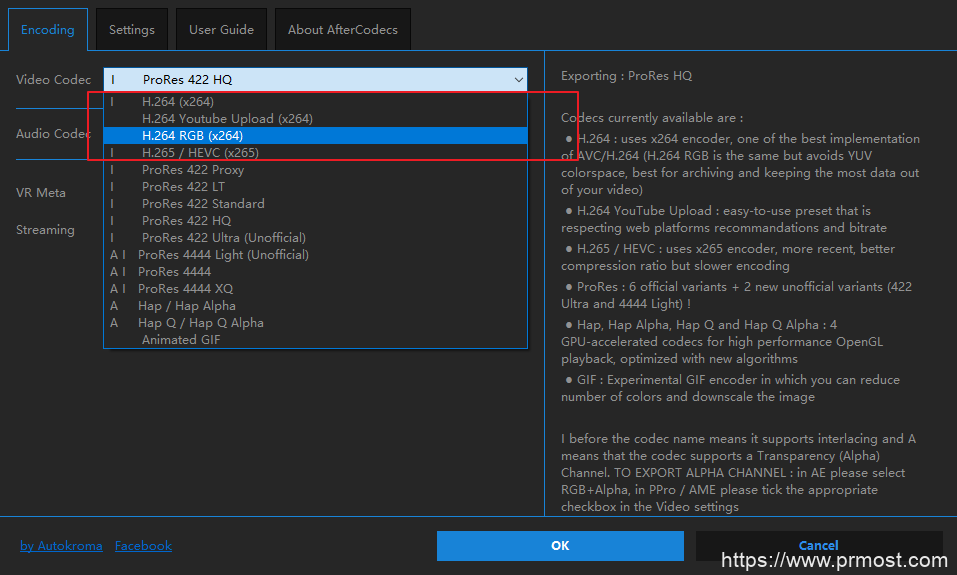Image resolution: width=957 pixels, height=575 pixels.
Task: Click the Streaming label
Action: click(45, 230)
